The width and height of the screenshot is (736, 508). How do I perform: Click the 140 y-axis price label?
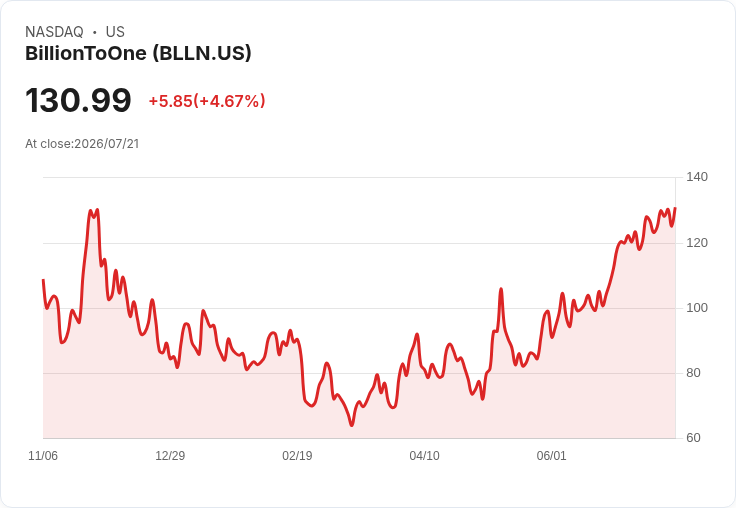697,177
